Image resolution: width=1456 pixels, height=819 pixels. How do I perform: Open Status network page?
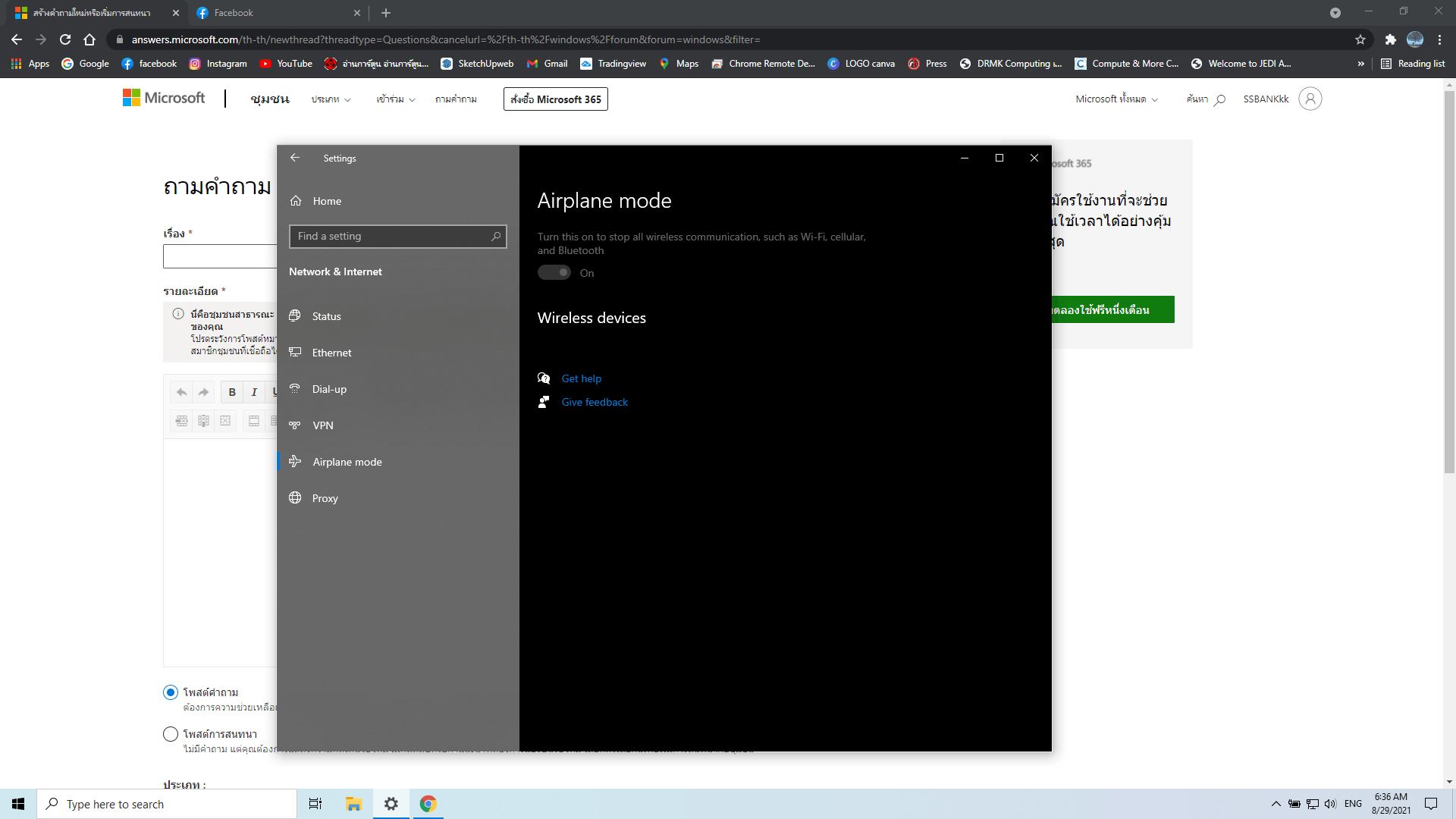(x=326, y=316)
